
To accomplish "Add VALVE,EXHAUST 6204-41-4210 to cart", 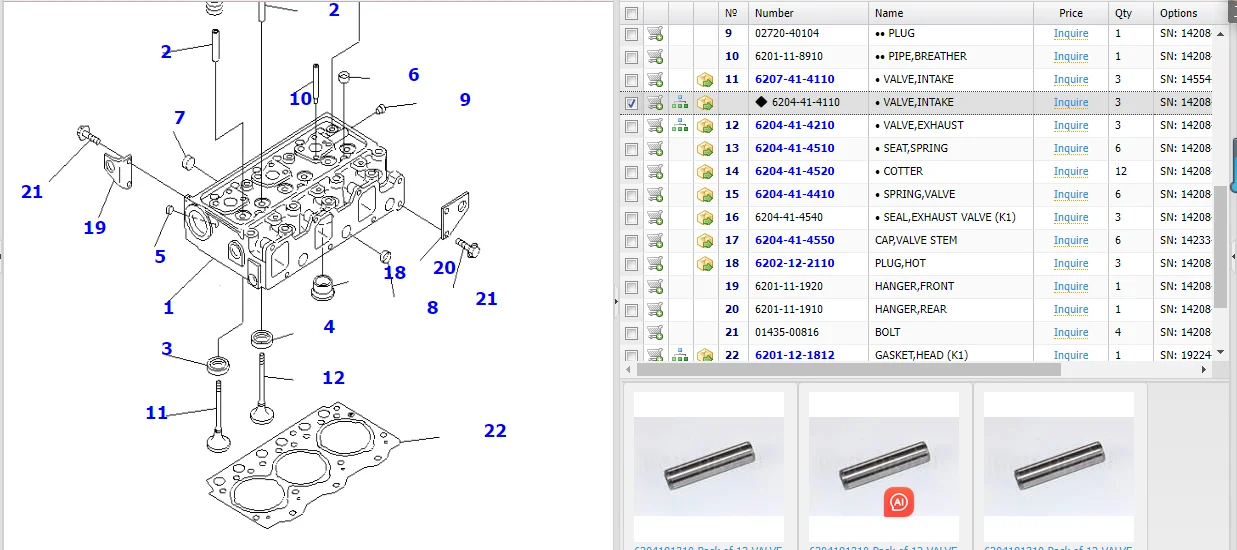I will pyautogui.click(x=655, y=126).
